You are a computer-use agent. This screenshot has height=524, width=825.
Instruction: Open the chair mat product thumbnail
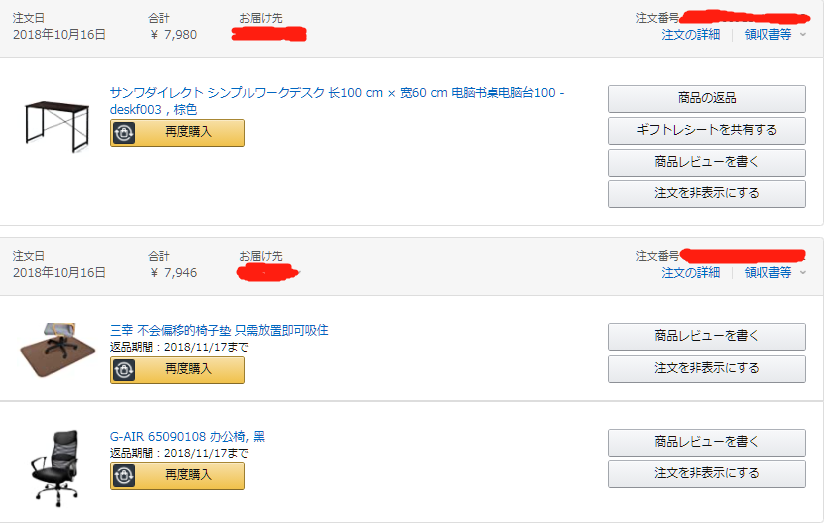point(57,349)
